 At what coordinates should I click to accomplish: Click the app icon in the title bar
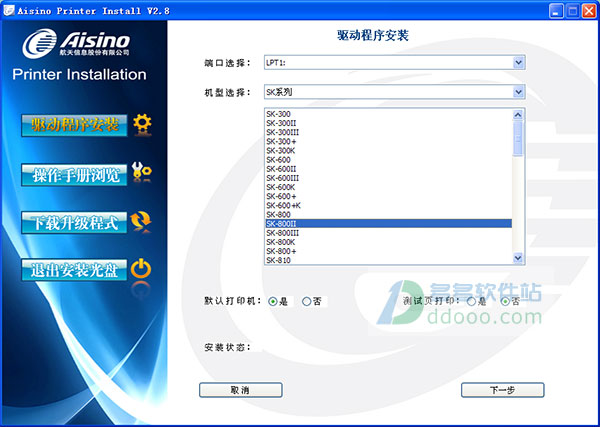pyautogui.click(x=8, y=10)
